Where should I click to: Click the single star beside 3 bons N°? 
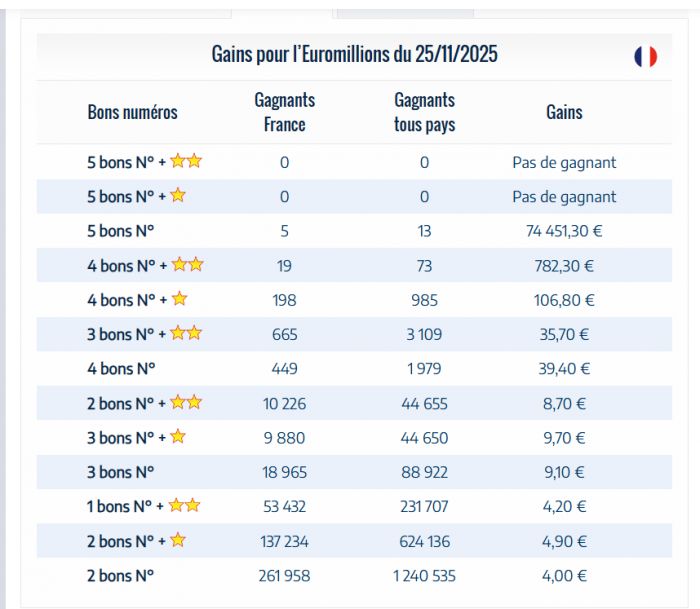[178, 437]
